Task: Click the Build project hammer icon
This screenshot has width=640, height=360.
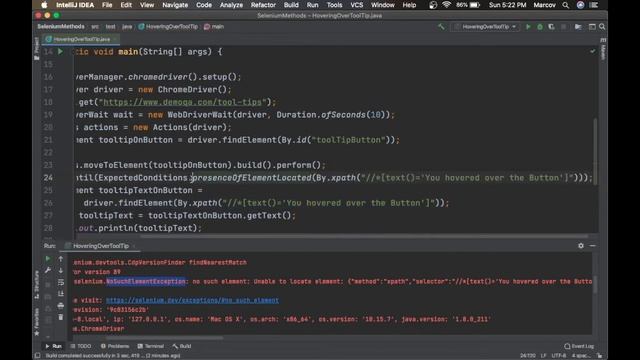Action: click(441, 27)
